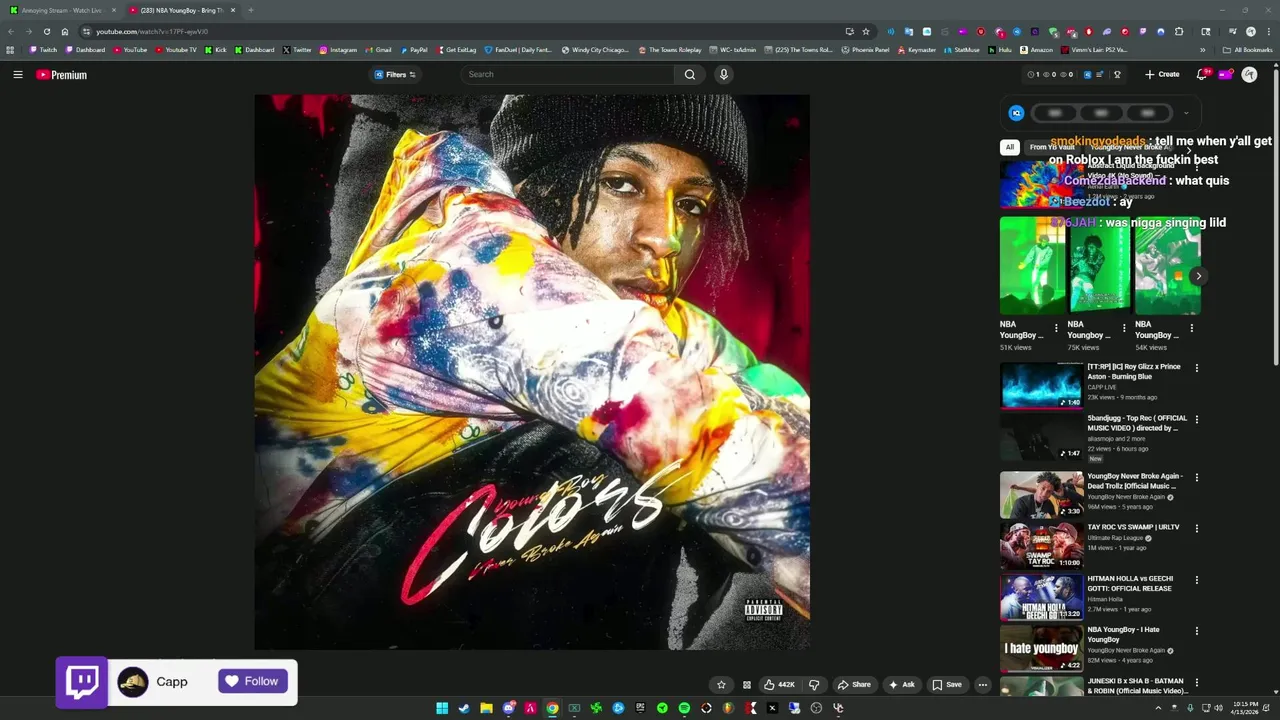The height and width of the screenshot is (720, 1280).
Task: Click the browser back arrow
Action: 11,31
